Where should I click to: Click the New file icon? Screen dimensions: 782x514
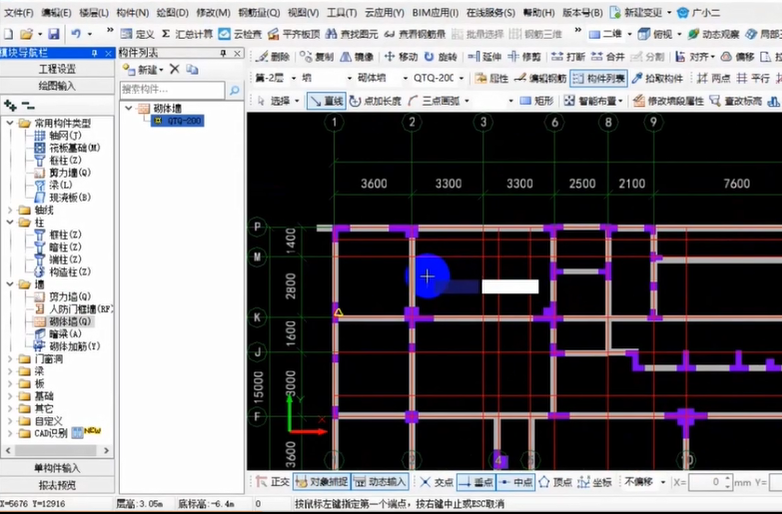tap(8, 34)
